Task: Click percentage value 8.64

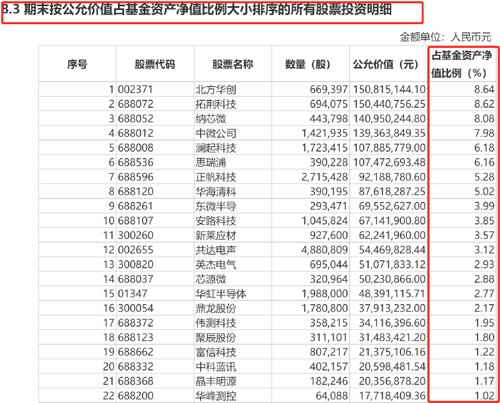Action: tap(484, 89)
